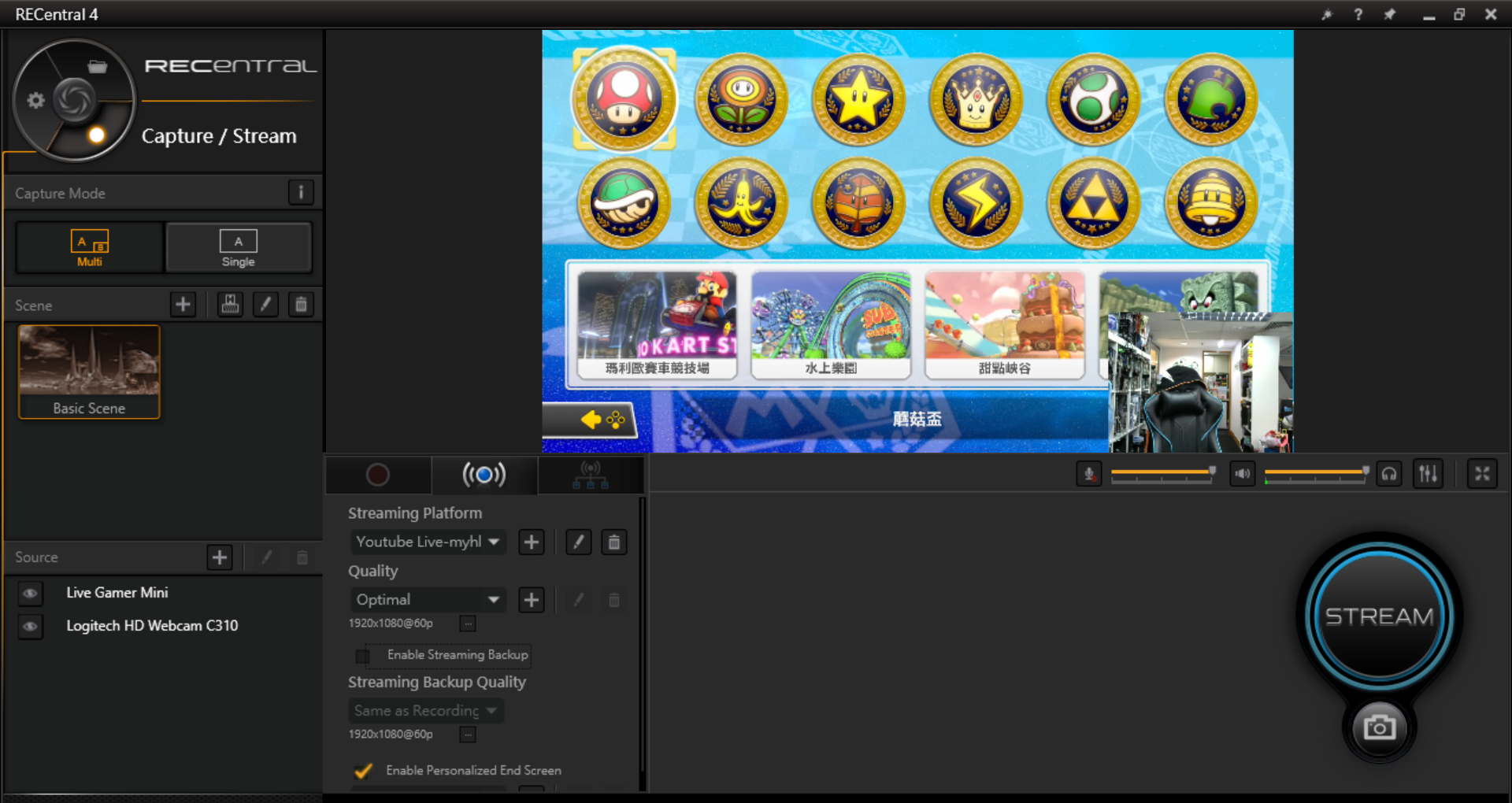The height and width of the screenshot is (803, 1512).
Task: Click the pin icon in title bar
Action: 1390,14
